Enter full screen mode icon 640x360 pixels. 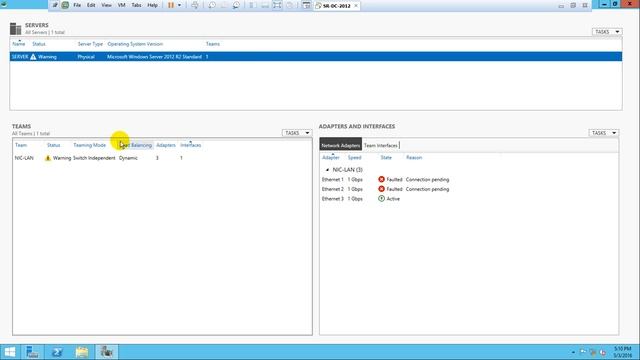277,5
